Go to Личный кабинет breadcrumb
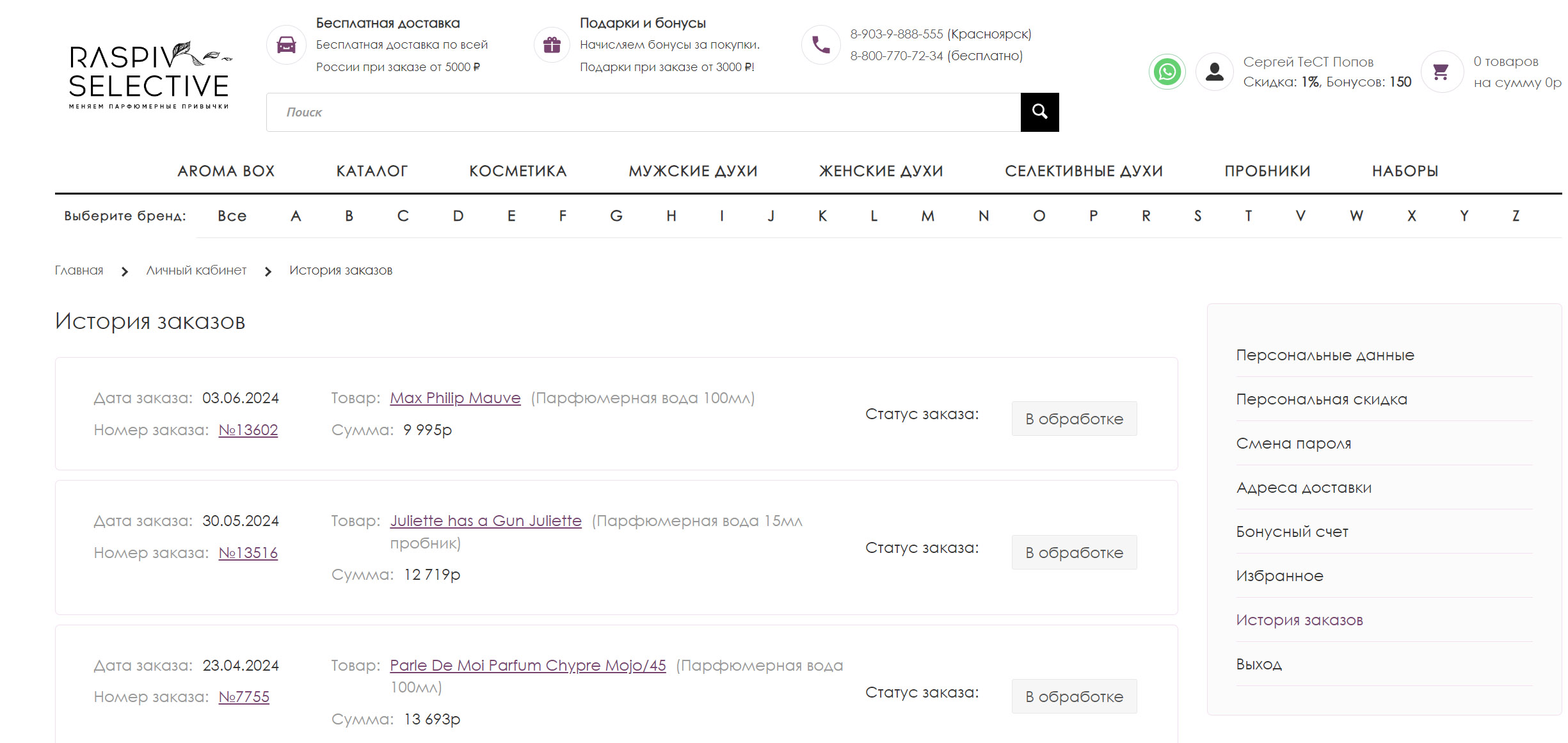Viewport: 1568px width, 743px height. [x=196, y=270]
